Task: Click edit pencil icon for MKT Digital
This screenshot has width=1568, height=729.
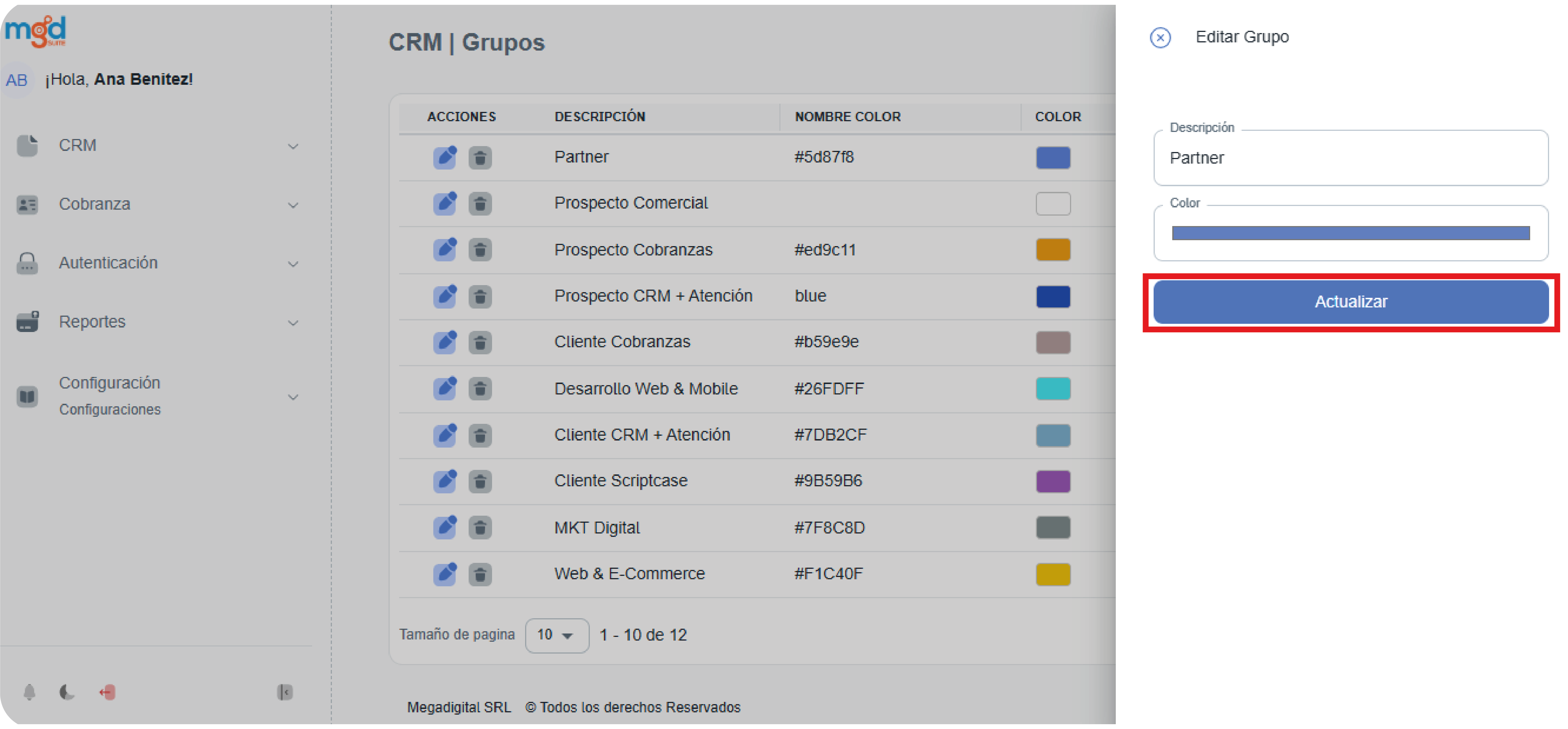Action: coord(444,528)
